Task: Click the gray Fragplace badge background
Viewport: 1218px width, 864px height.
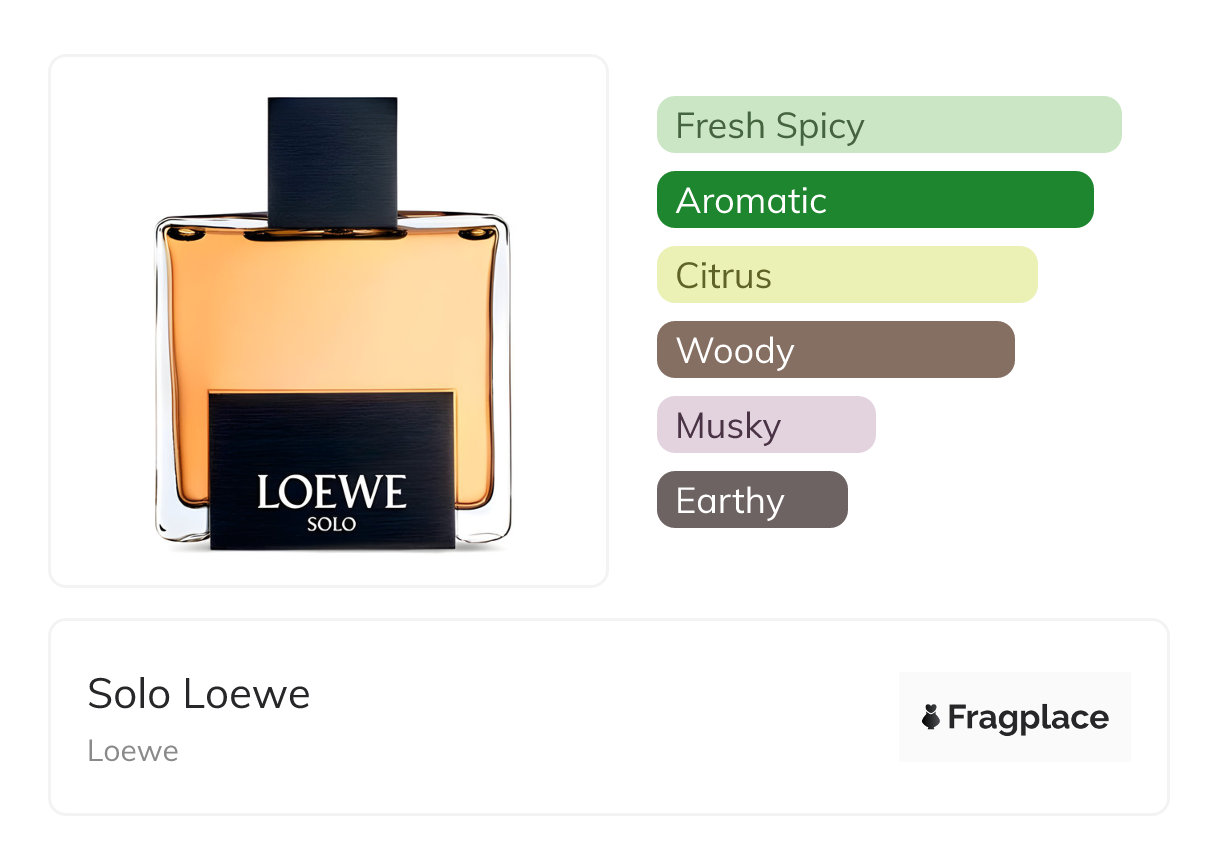Action: pos(1015,717)
